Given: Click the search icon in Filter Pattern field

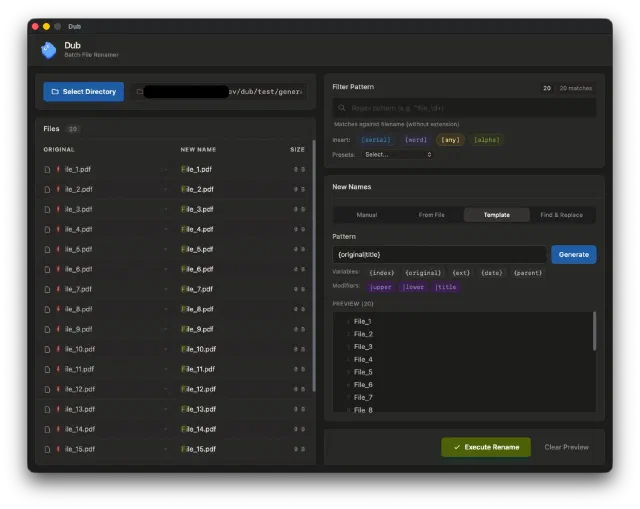Looking at the screenshot, I should (341, 108).
